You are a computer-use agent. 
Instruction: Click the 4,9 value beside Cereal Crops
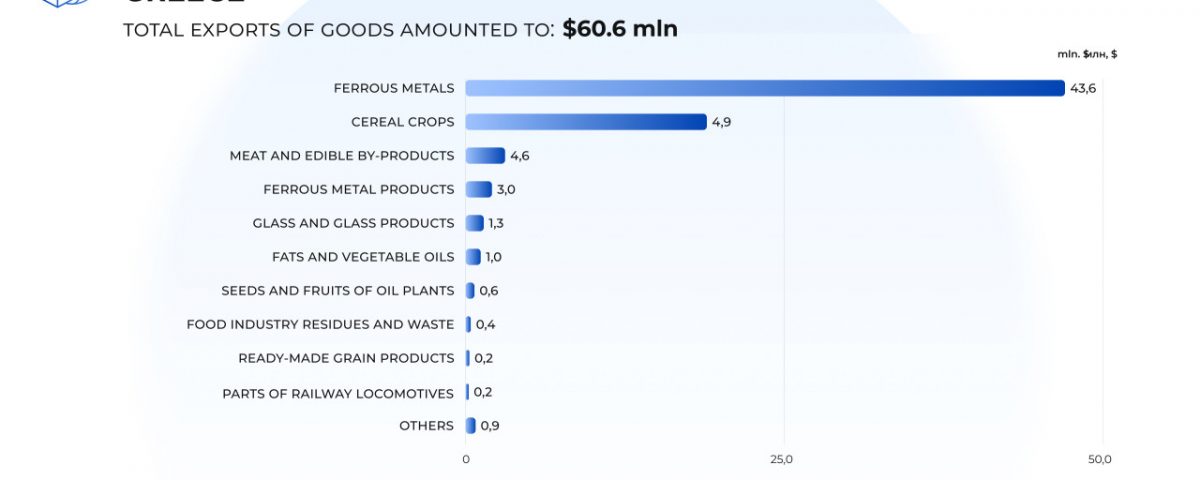click(x=723, y=122)
